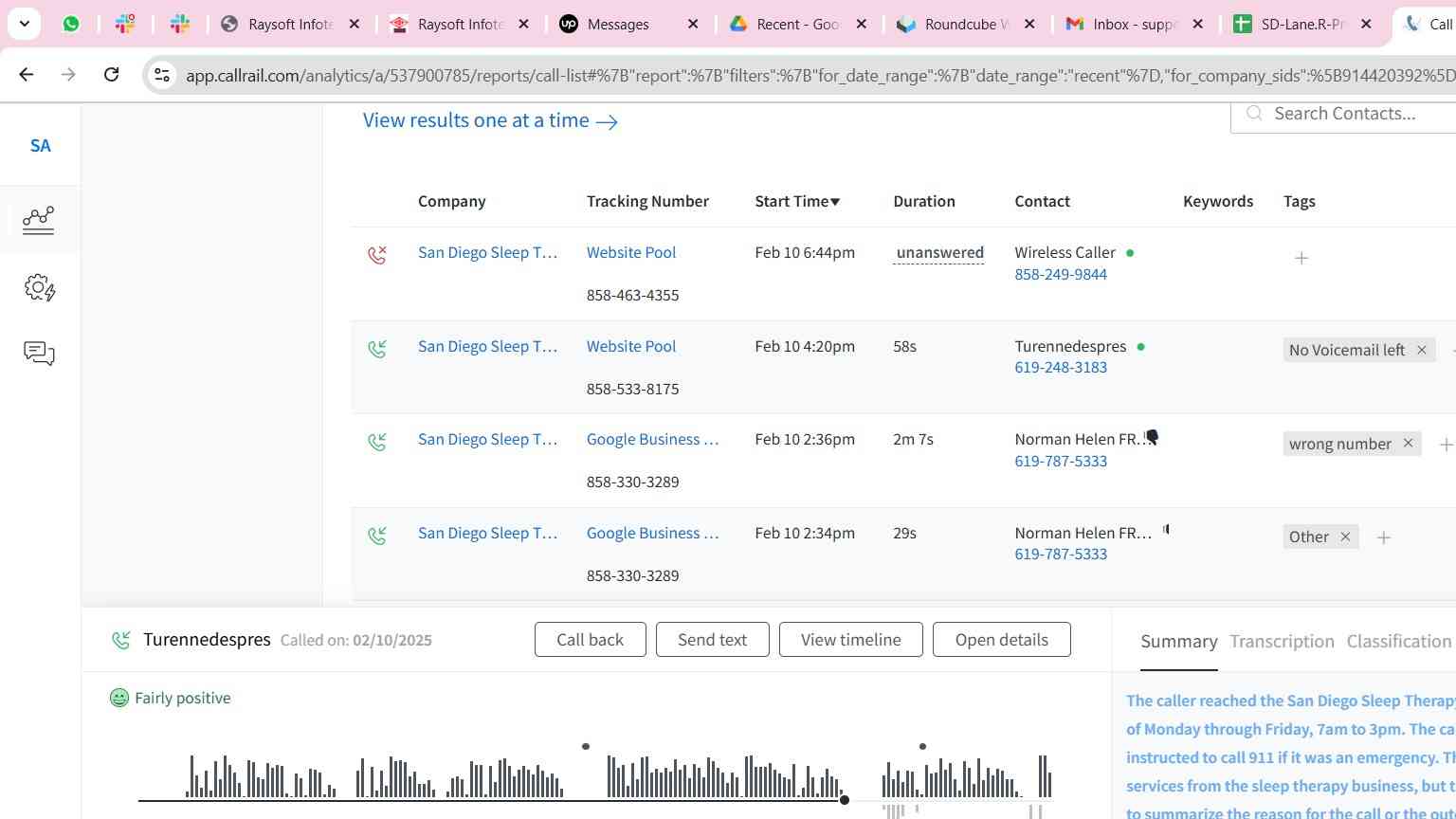Click the Open details button
The width and height of the screenshot is (1456, 819).
(x=1001, y=640)
